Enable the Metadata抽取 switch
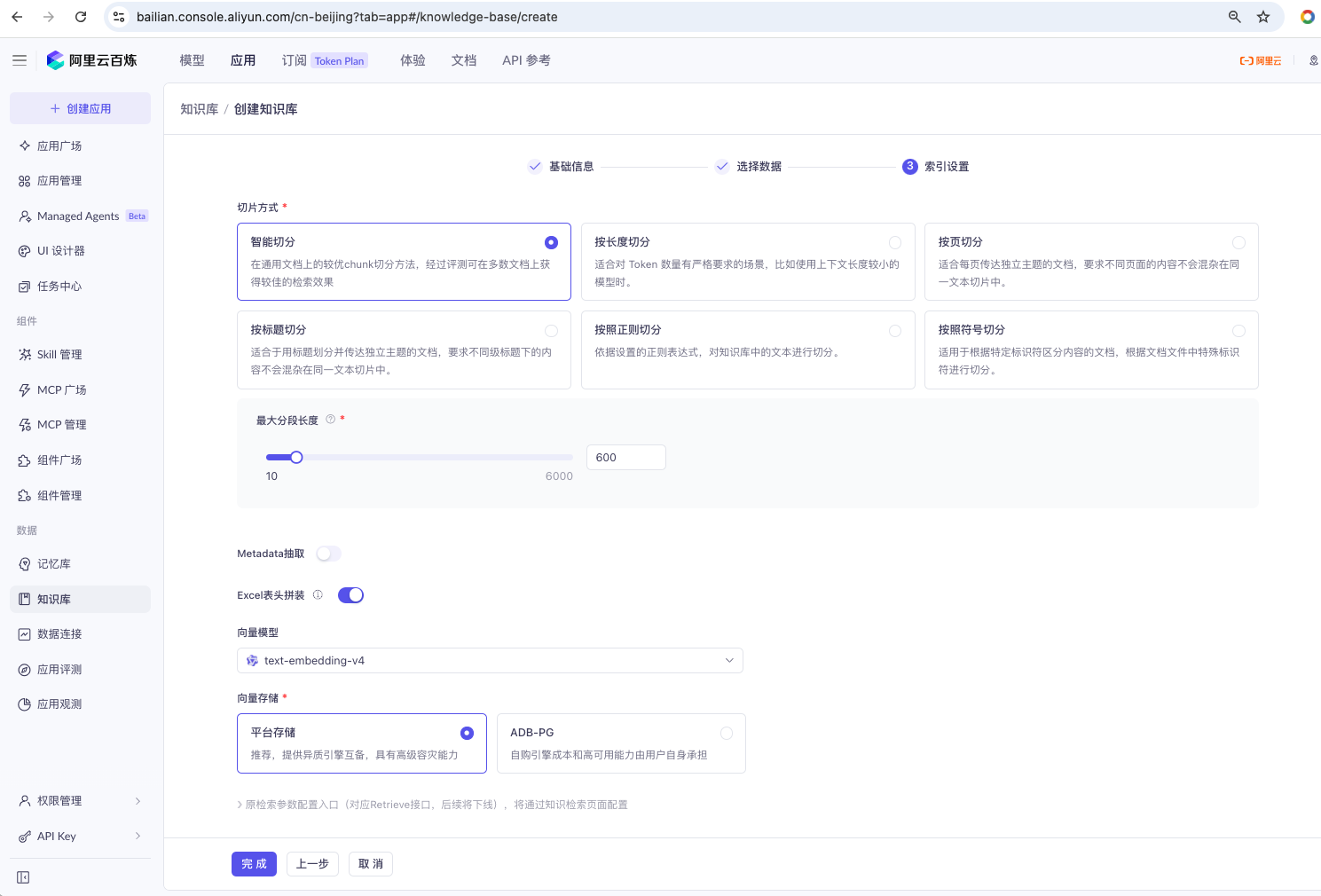Image resolution: width=1321 pixels, height=896 pixels. coord(328,554)
